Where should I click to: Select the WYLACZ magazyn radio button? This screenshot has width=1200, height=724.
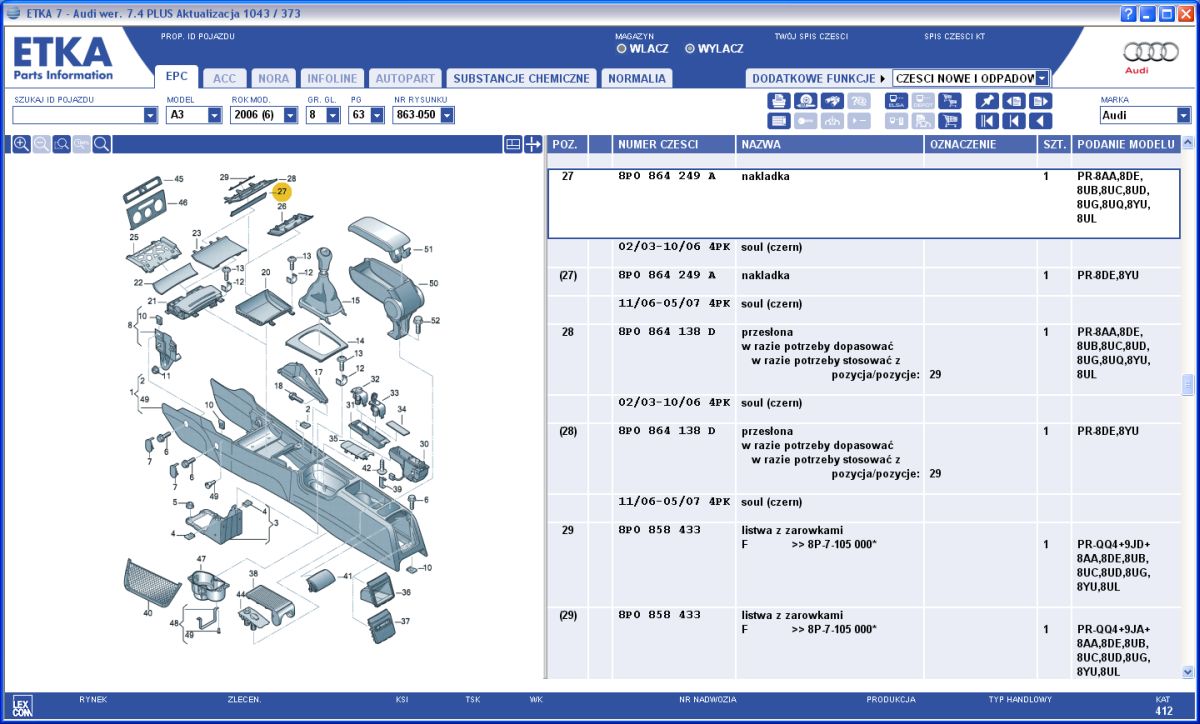coord(689,48)
